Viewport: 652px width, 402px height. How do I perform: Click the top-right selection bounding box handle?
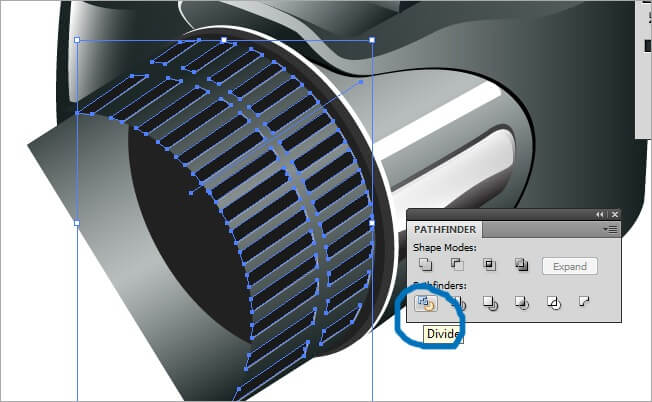(x=372, y=41)
